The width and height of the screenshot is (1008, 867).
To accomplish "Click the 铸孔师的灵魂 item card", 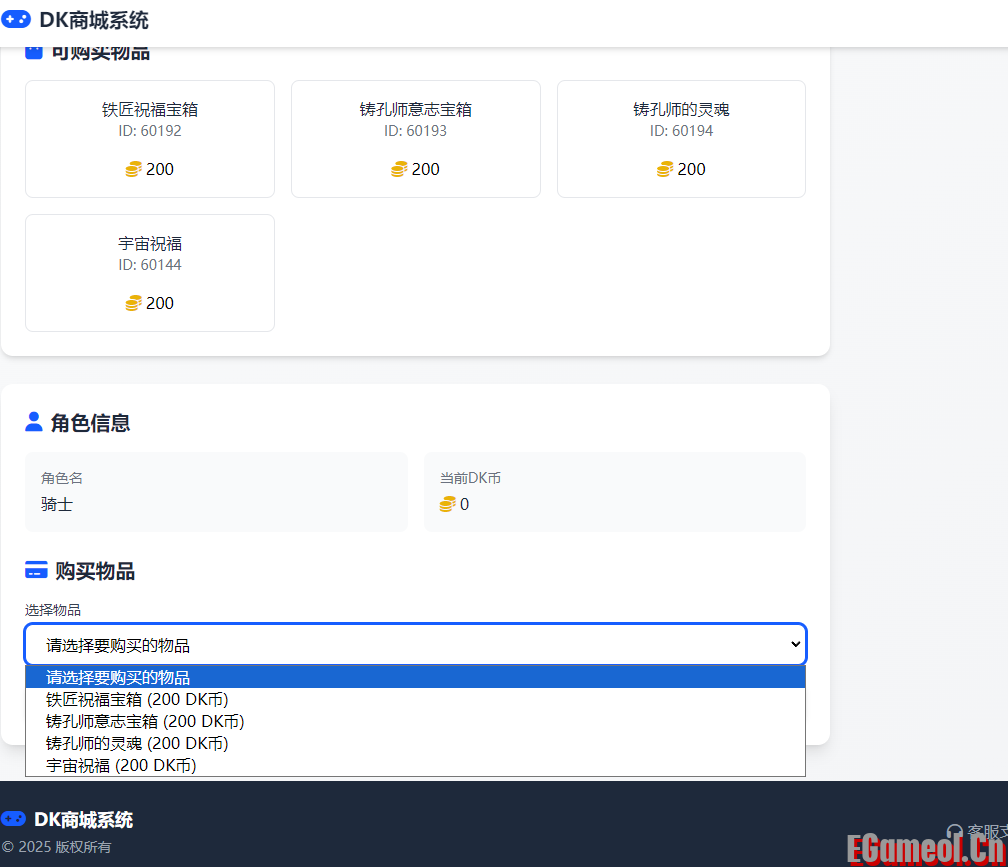I will (x=681, y=139).
